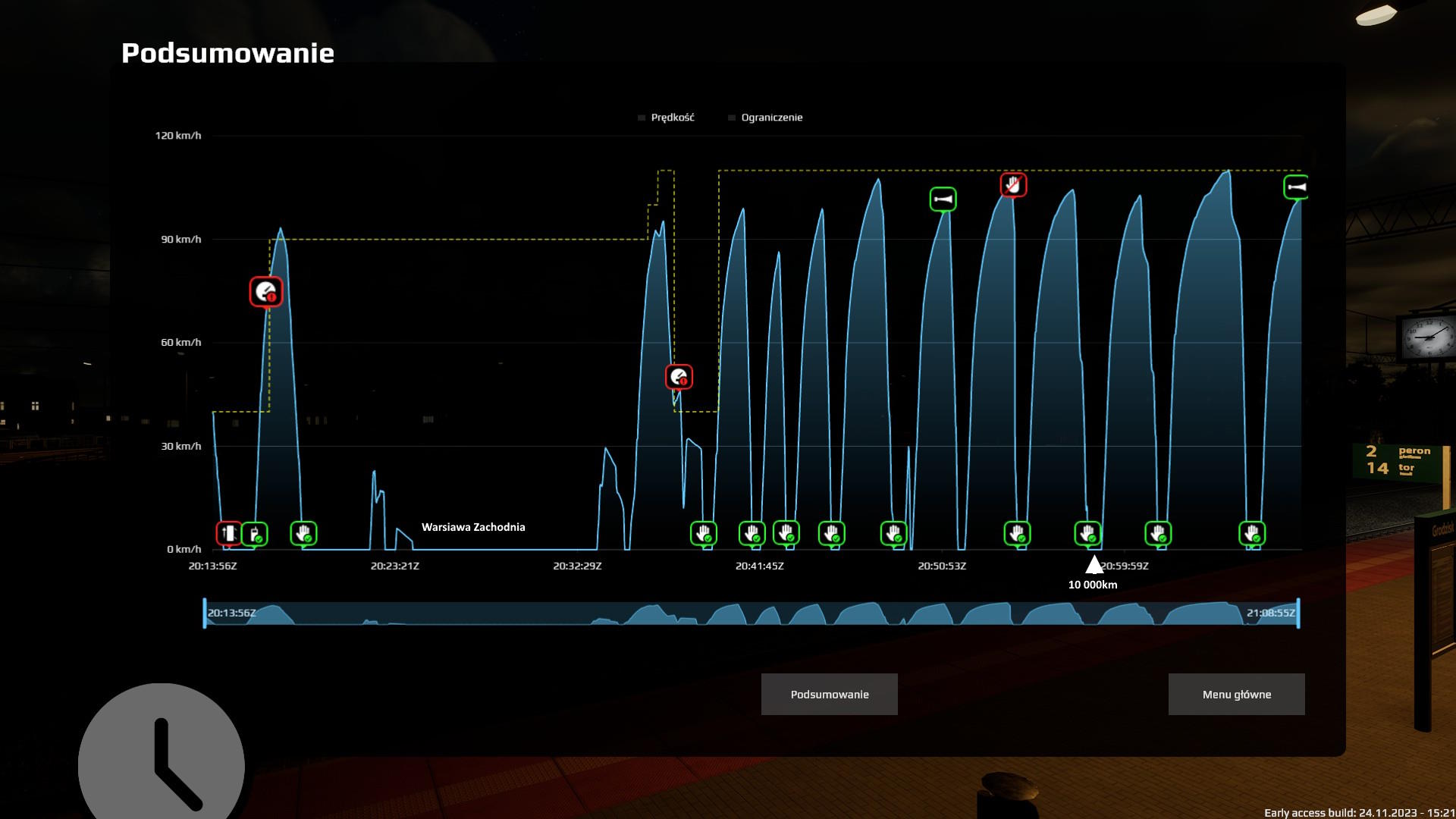Click the left handle of the range slider
This screenshot has height=819, width=1456.
coord(205,613)
